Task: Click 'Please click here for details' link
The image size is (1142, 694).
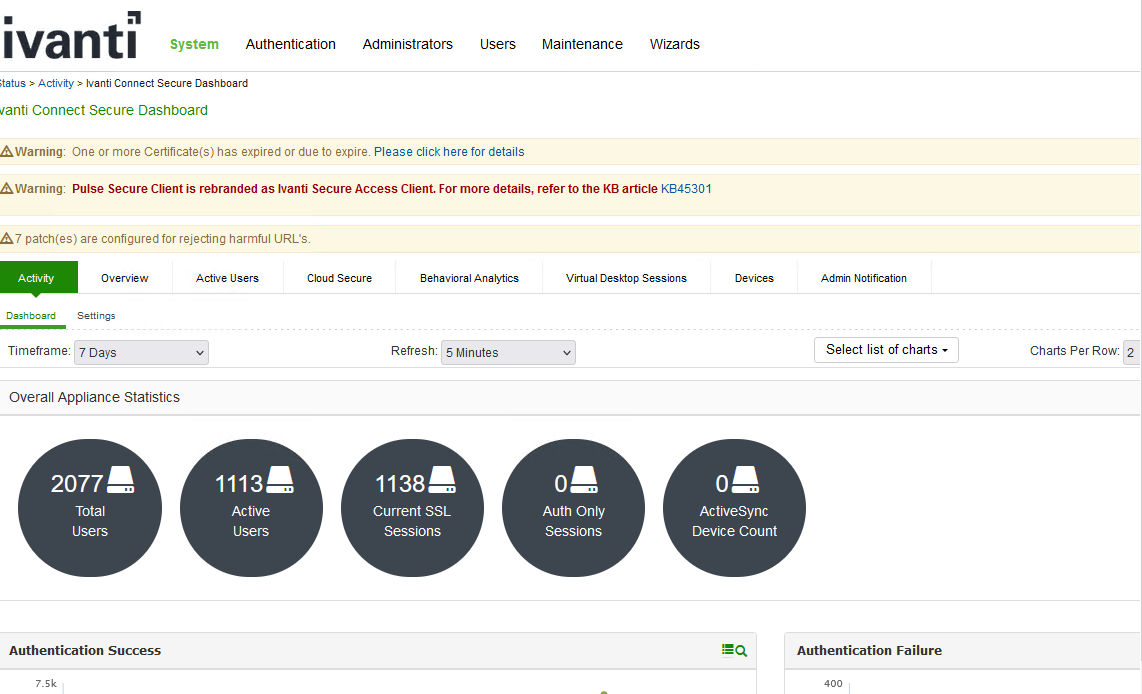Action: tap(449, 152)
